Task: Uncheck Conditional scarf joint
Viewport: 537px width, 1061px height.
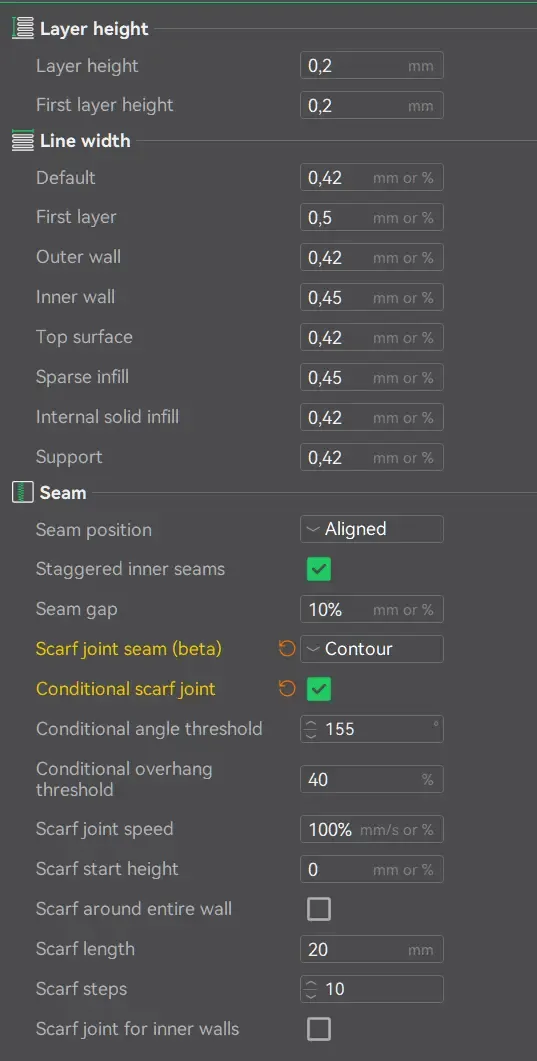Action: point(319,690)
